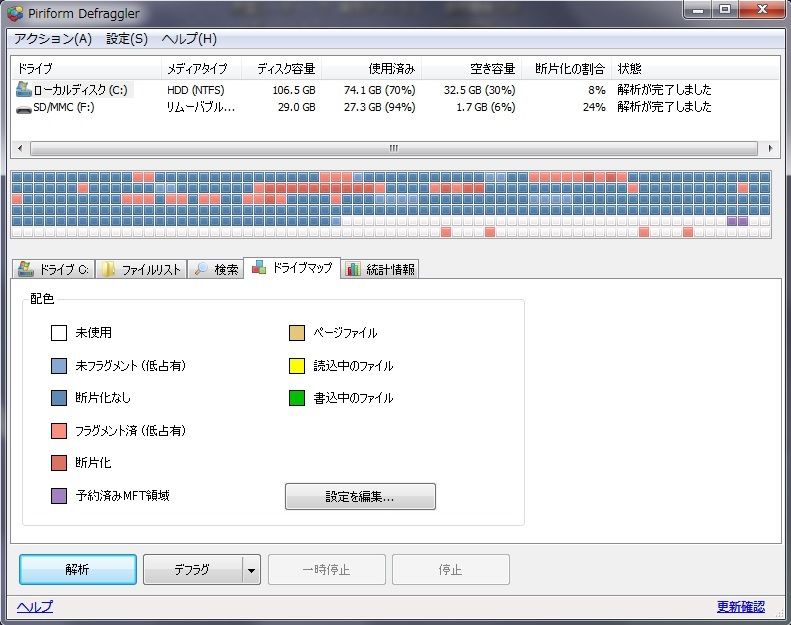Screen dimensions: 791x625
Task: Open the 更新確認 link
Action: pos(741,606)
